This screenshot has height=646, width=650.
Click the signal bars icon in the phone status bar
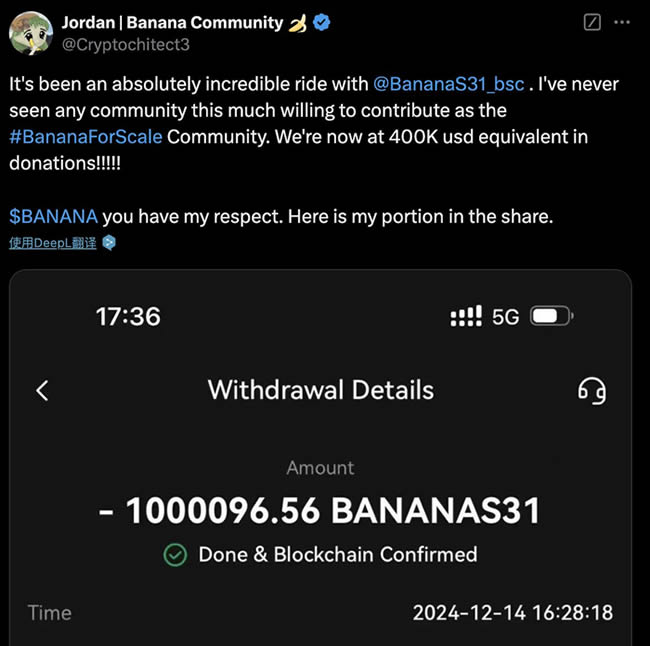[x=466, y=317]
